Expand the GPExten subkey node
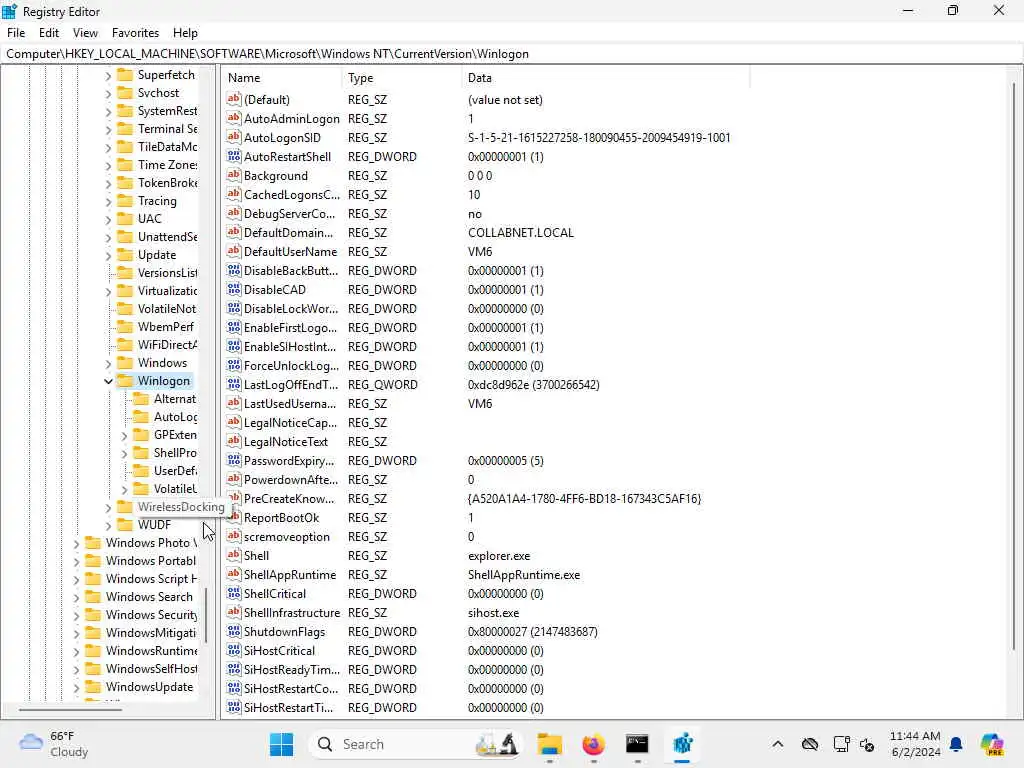The image size is (1024, 768). click(x=124, y=435)
